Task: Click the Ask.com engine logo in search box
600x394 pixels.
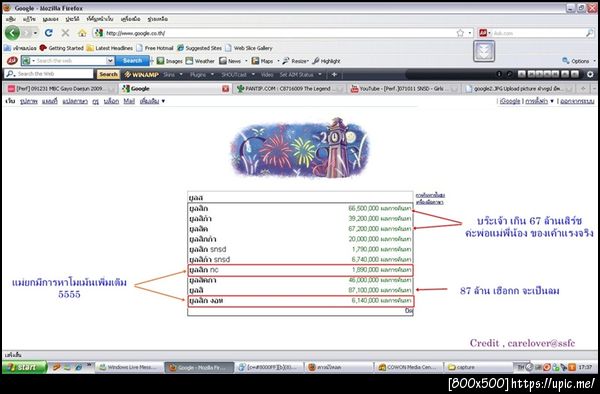Action: point(483,33)
